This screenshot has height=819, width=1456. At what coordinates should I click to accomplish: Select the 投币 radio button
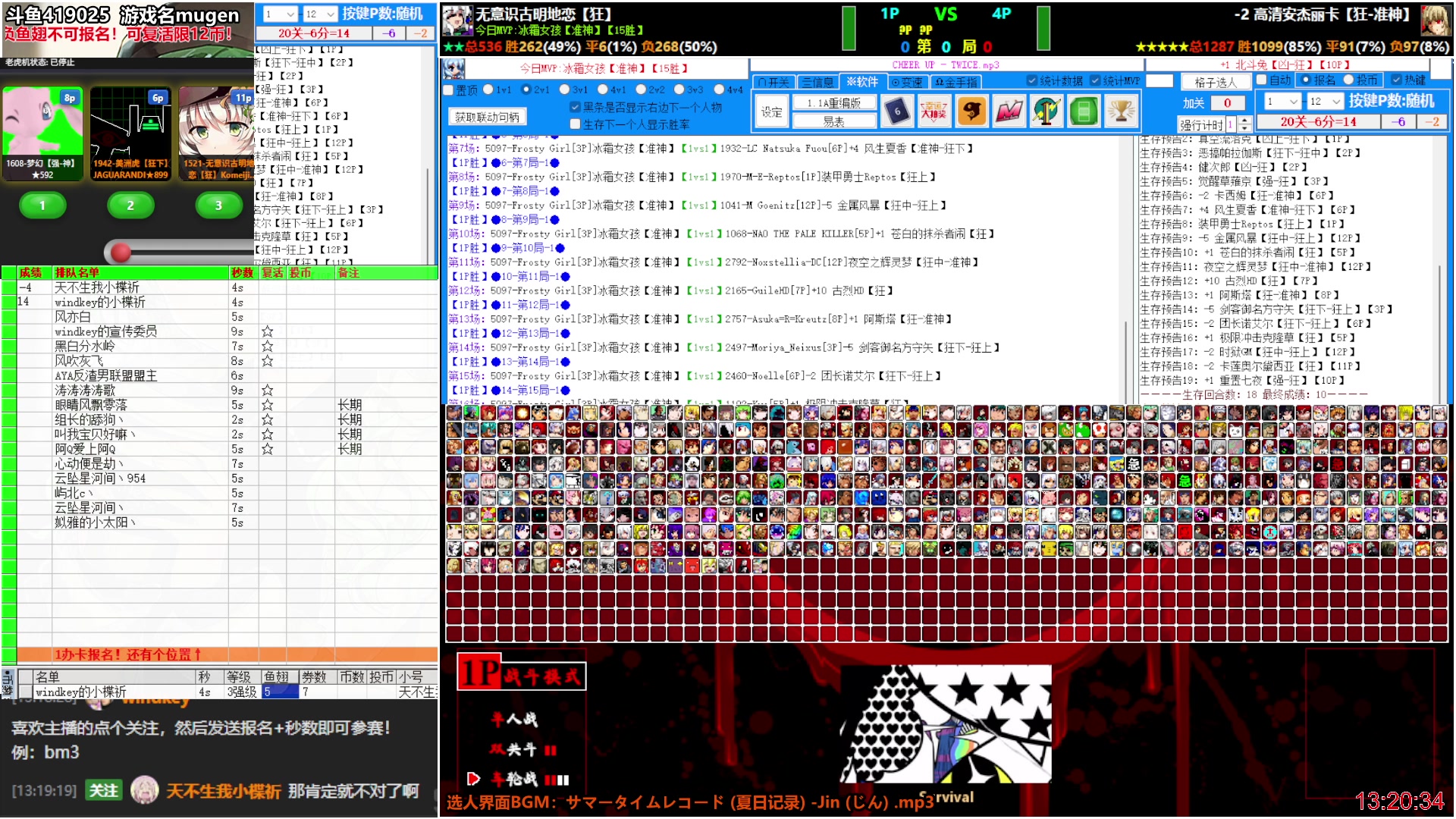click(1348, 80)
